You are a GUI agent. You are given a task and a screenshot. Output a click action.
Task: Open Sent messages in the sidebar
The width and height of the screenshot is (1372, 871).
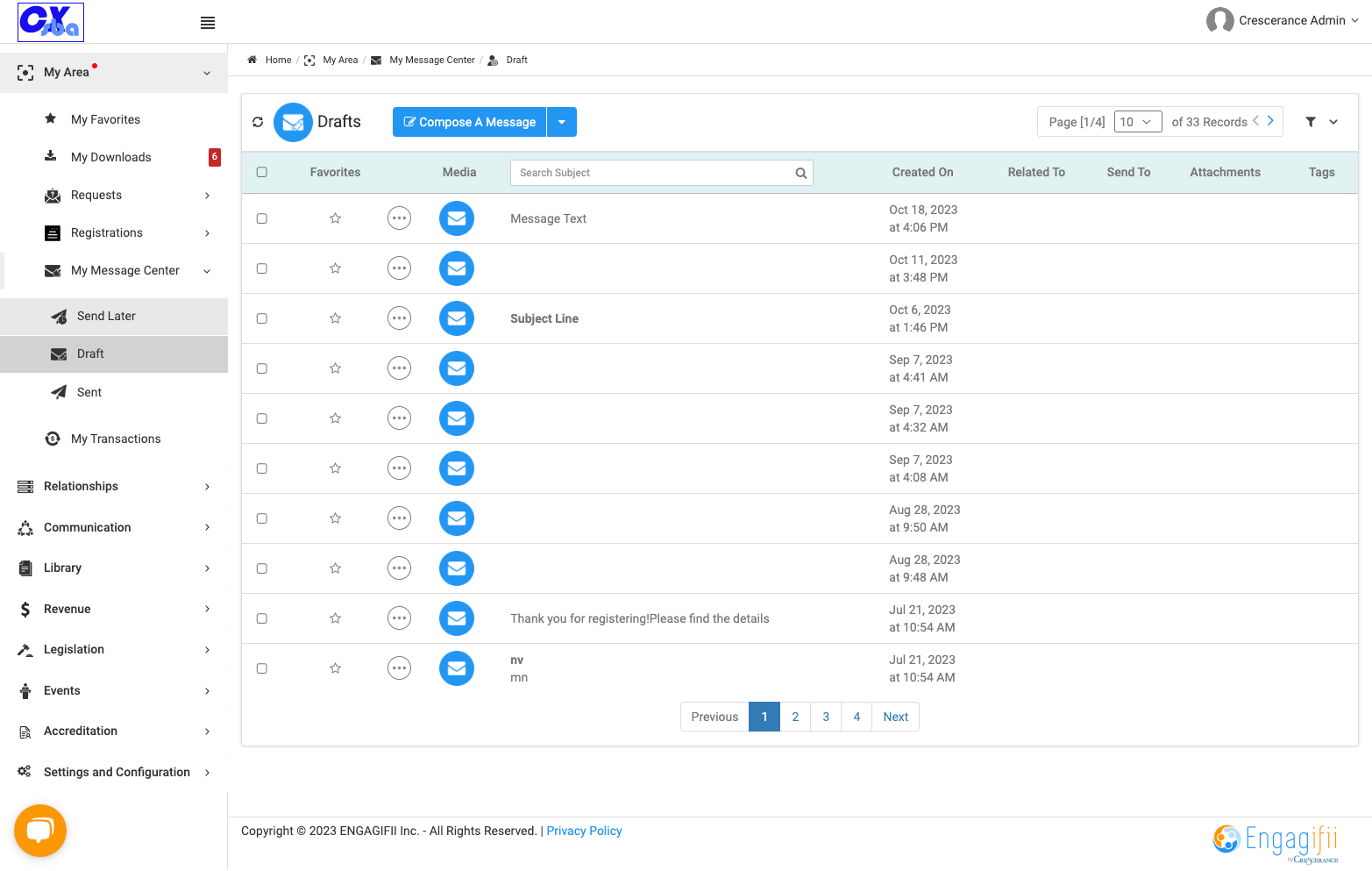[x=114, y=392]
